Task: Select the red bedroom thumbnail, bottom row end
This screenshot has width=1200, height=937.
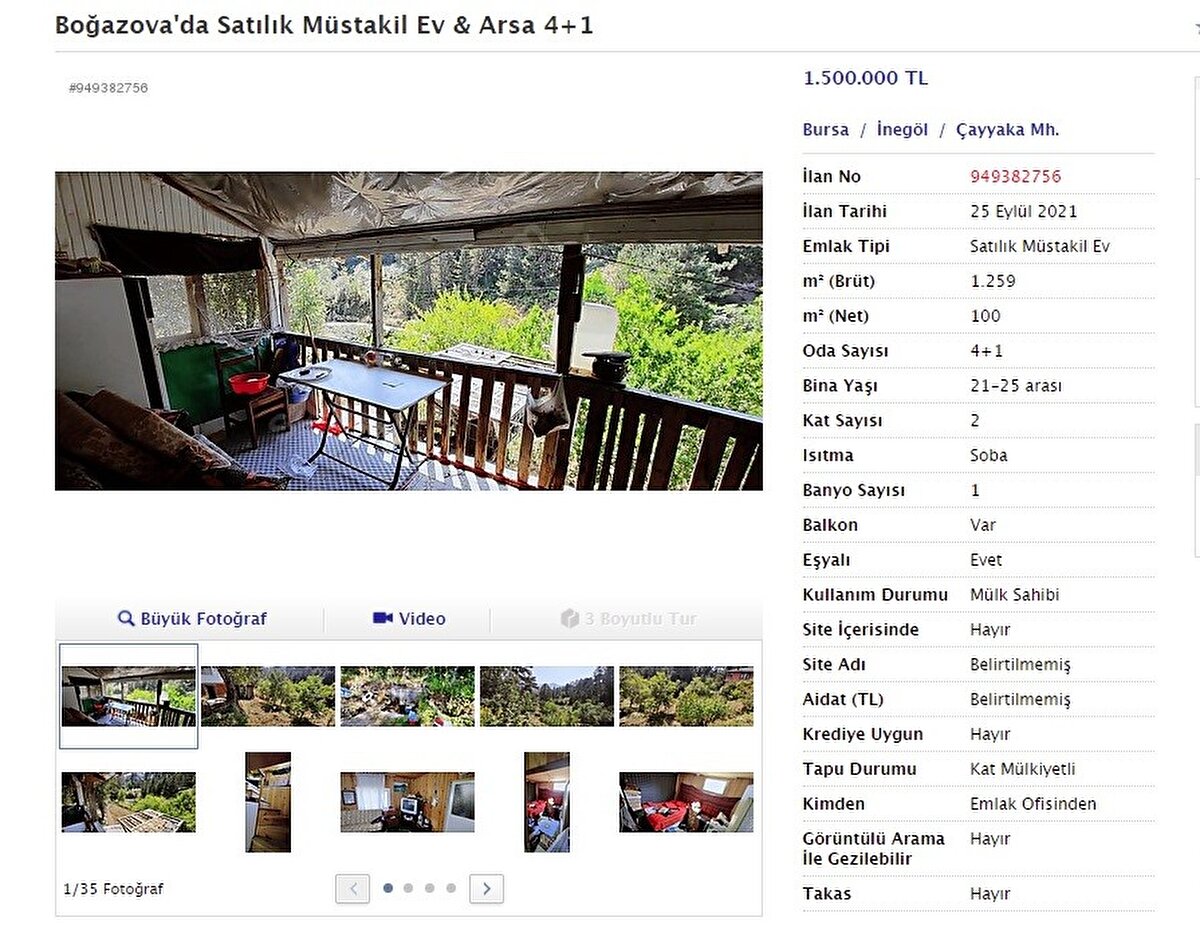Action: click(686, 802)
